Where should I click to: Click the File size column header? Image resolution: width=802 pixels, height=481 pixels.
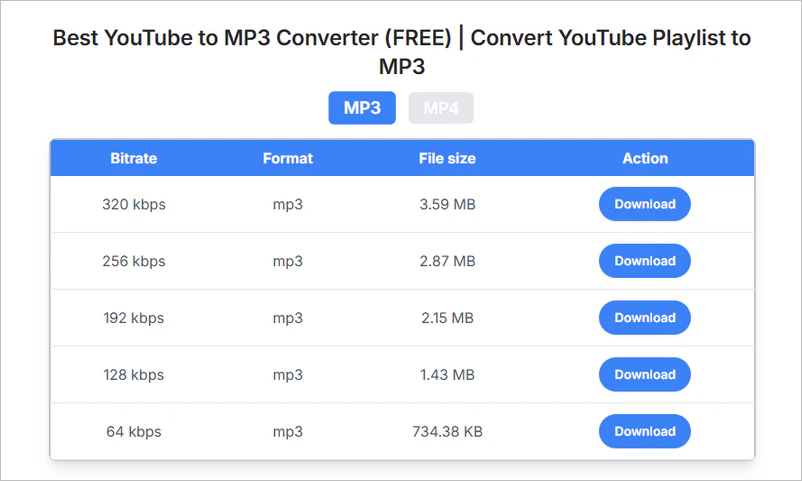pyautogui.click(x=447, y=159)
